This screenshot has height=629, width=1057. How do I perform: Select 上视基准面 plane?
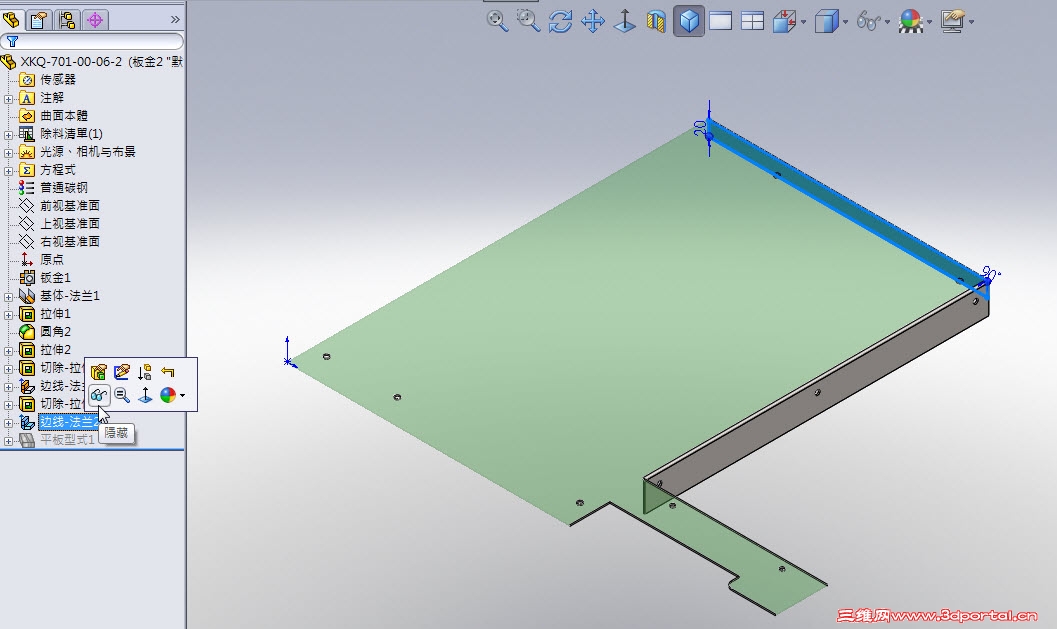(70, 224)
